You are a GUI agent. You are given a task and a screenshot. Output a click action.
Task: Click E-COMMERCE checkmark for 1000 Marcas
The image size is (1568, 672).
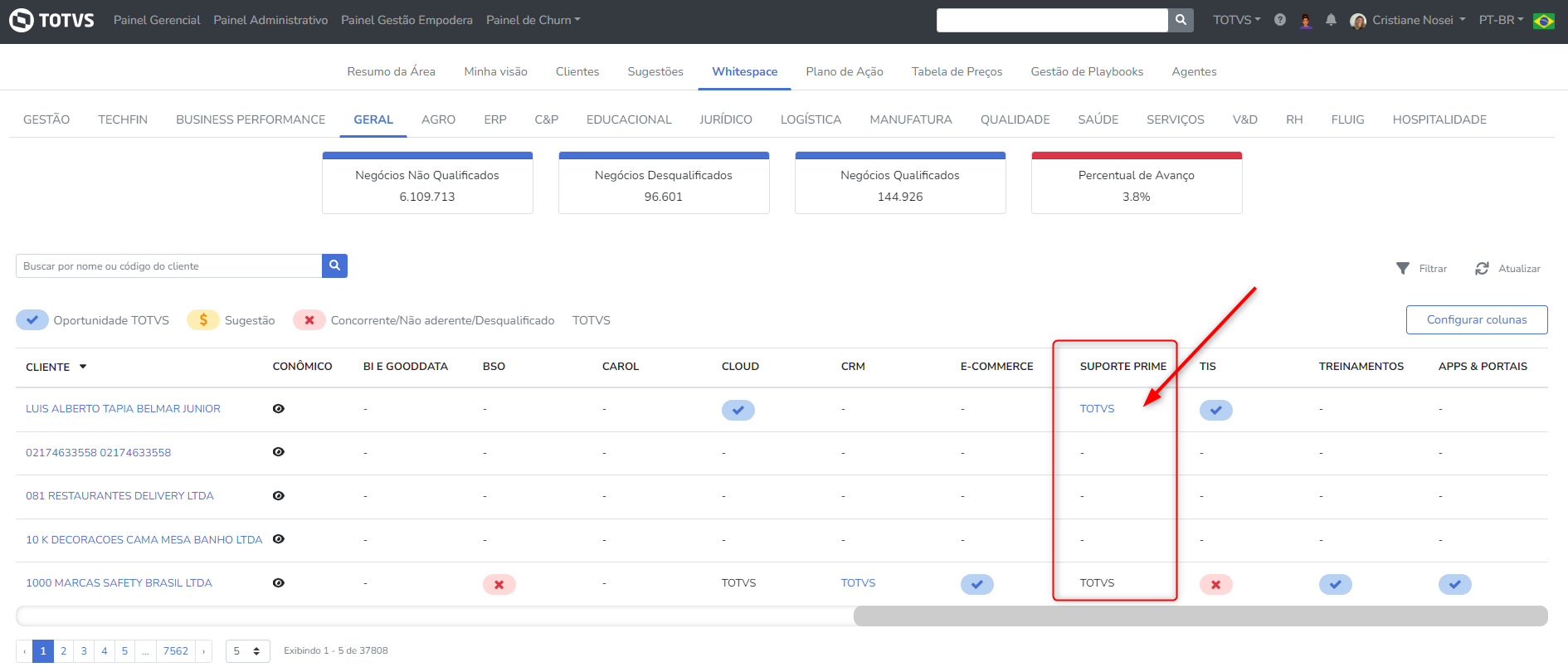(x=977, y=584)
